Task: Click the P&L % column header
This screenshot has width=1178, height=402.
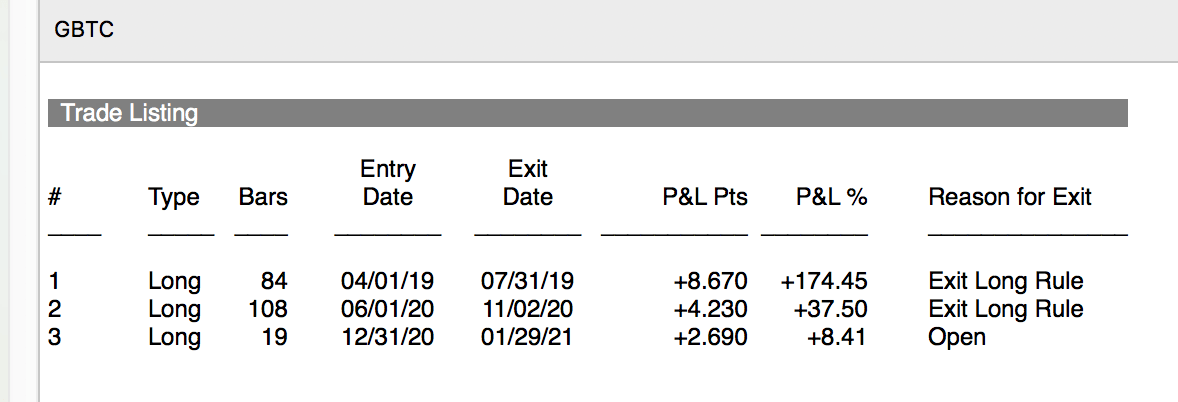Action: point(832,198)
